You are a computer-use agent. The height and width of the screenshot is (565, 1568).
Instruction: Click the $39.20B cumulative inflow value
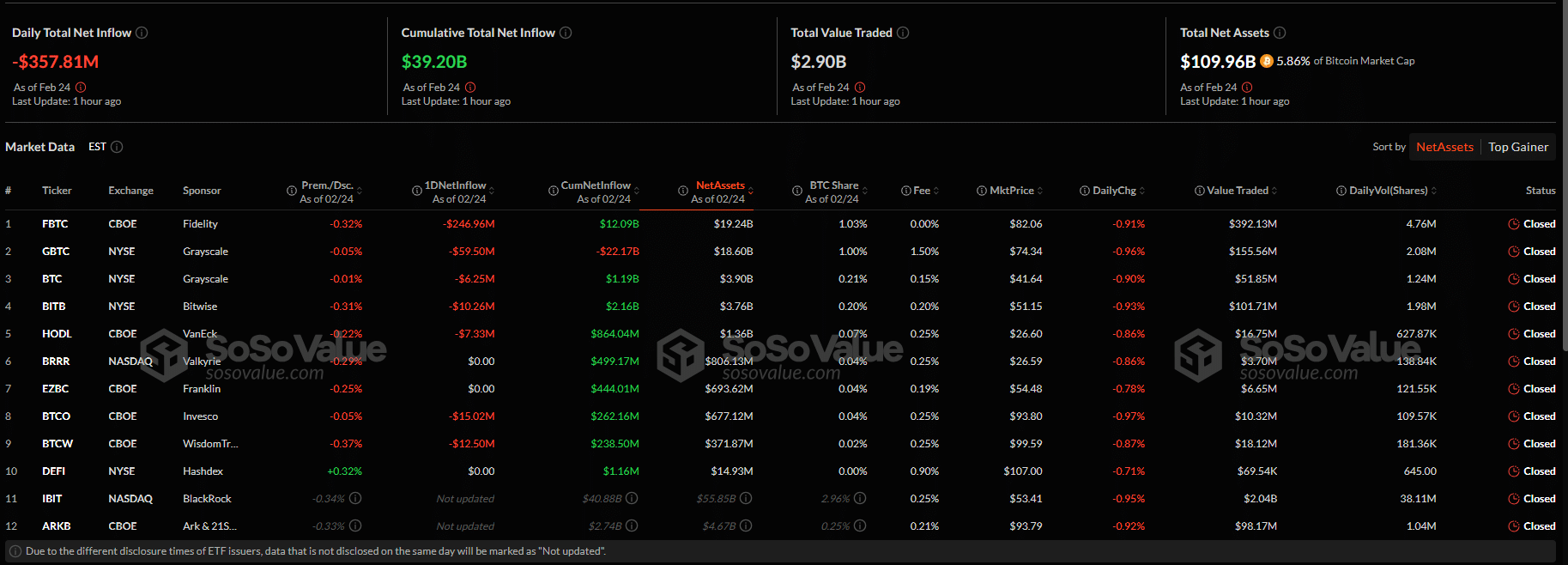[434, 62]
